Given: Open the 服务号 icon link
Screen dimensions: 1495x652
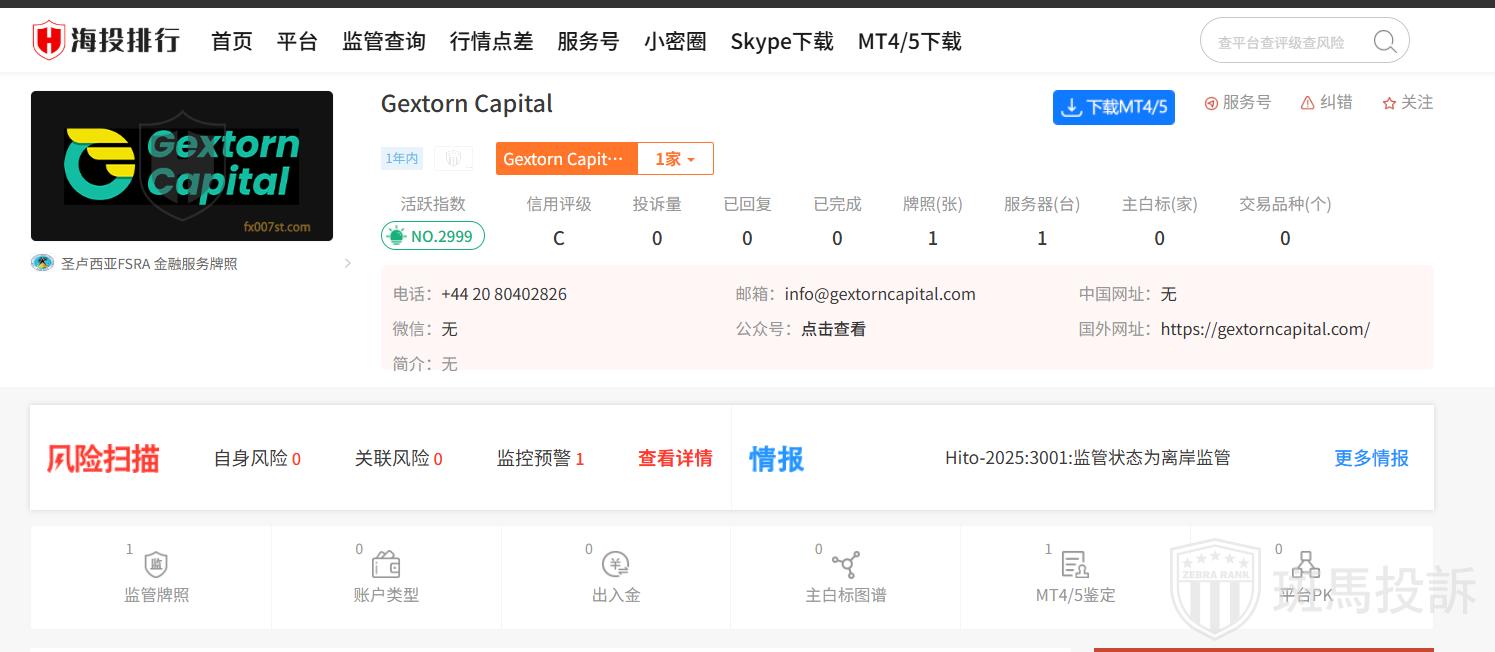Looking at the screenshot, I should click(x=1211, y=103).
